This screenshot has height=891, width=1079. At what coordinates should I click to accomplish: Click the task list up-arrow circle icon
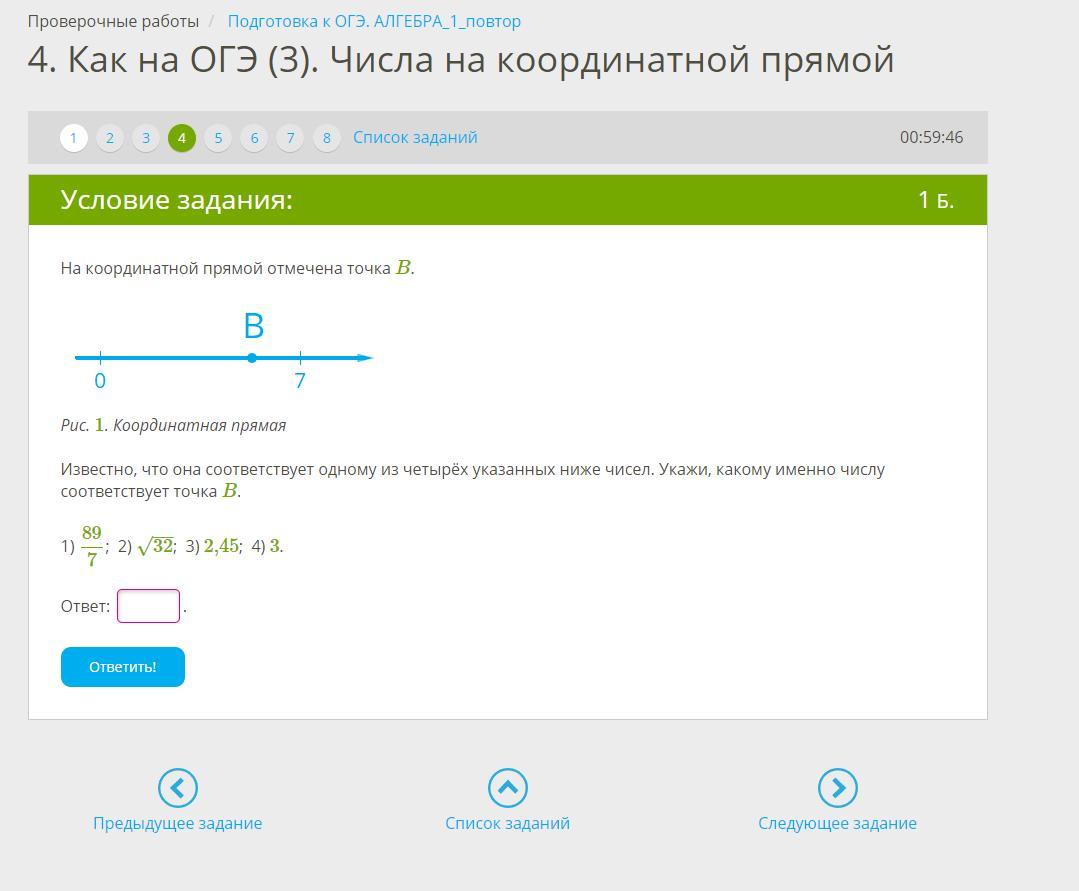(507, 788)
